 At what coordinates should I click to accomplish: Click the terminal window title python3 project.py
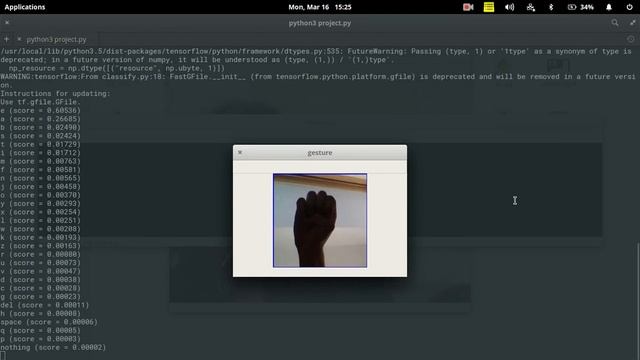320,23
